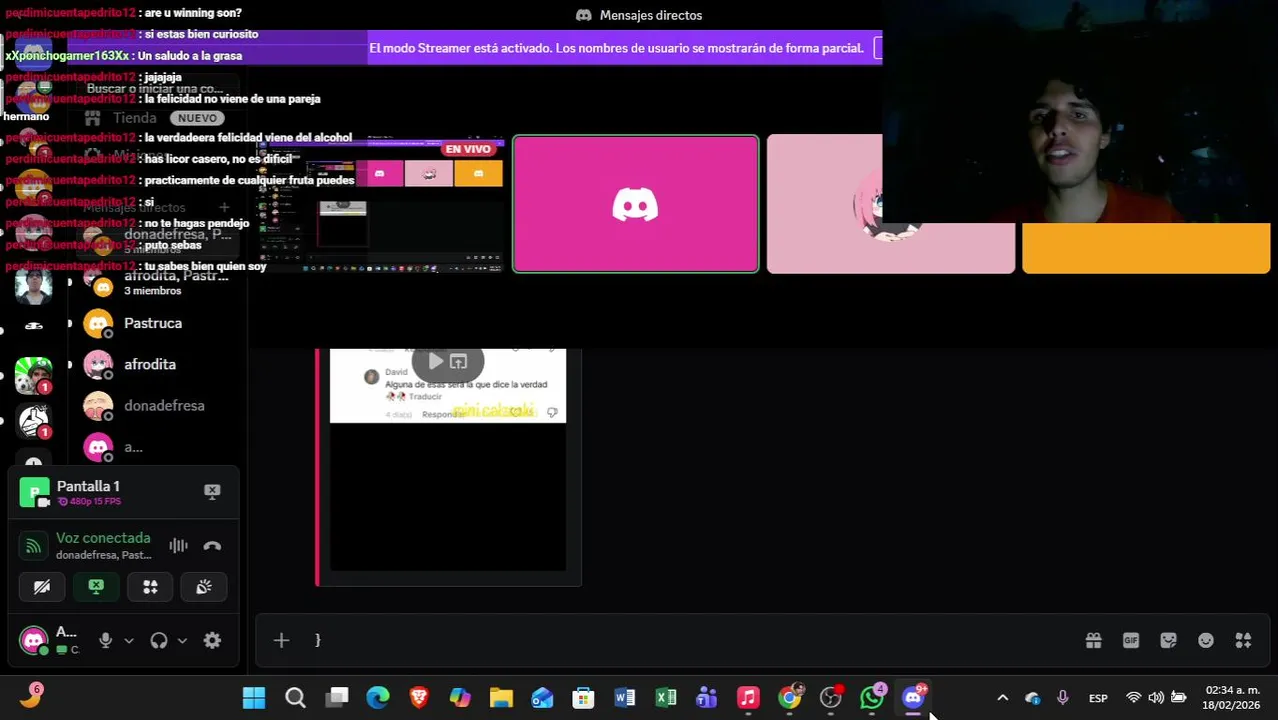
Task: Click the tray microphone in-use icon
Action: point(1062,698)
